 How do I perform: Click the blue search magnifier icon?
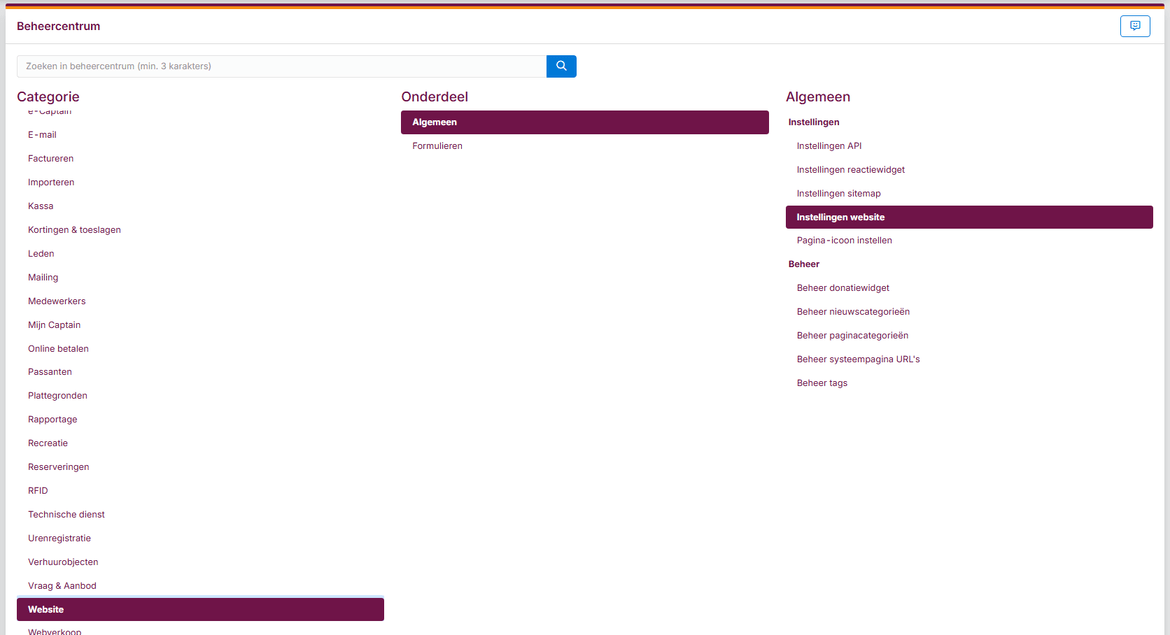coord(560,66)
